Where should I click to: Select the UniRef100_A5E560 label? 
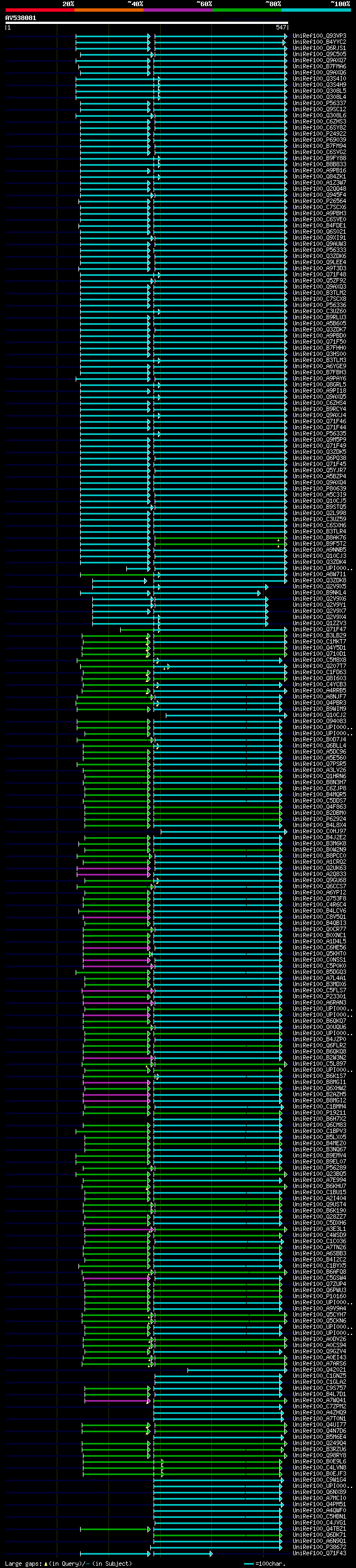click(x=319, y=758)
